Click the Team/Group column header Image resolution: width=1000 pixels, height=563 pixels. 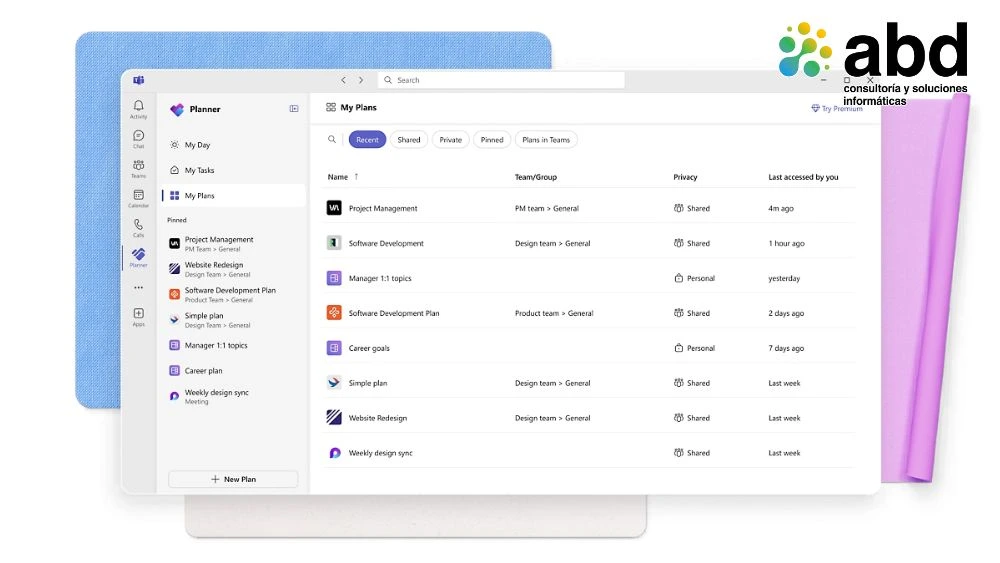coord(536,177)
